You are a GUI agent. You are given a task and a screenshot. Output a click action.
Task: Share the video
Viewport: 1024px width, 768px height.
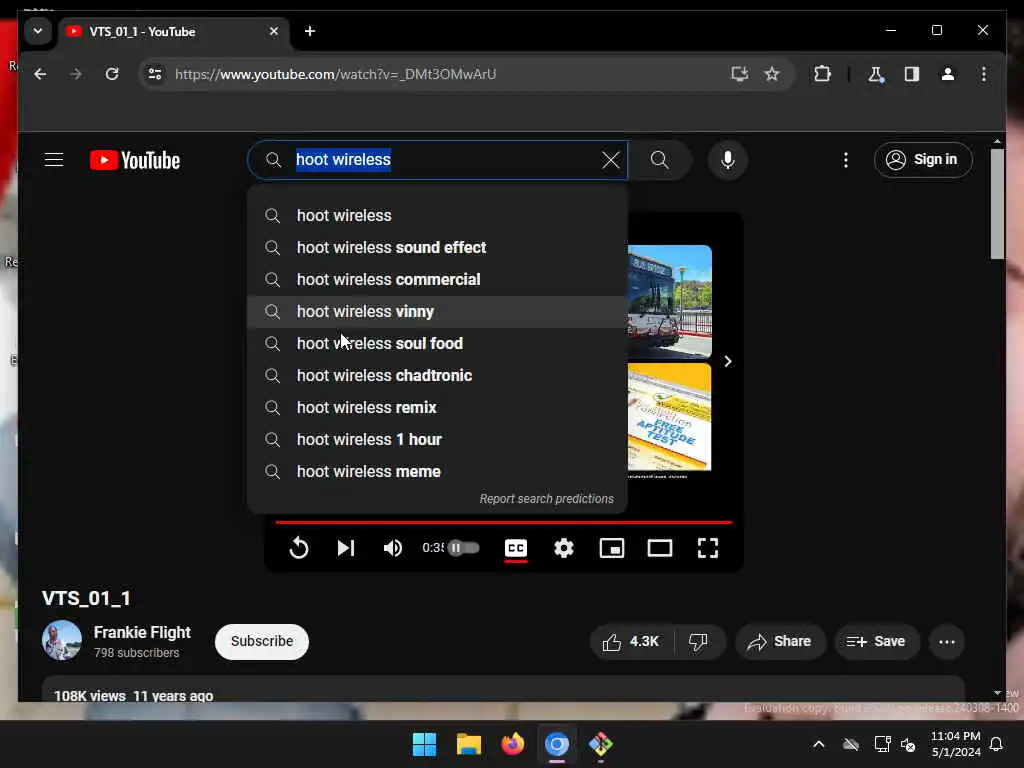[x=780, y=642]
